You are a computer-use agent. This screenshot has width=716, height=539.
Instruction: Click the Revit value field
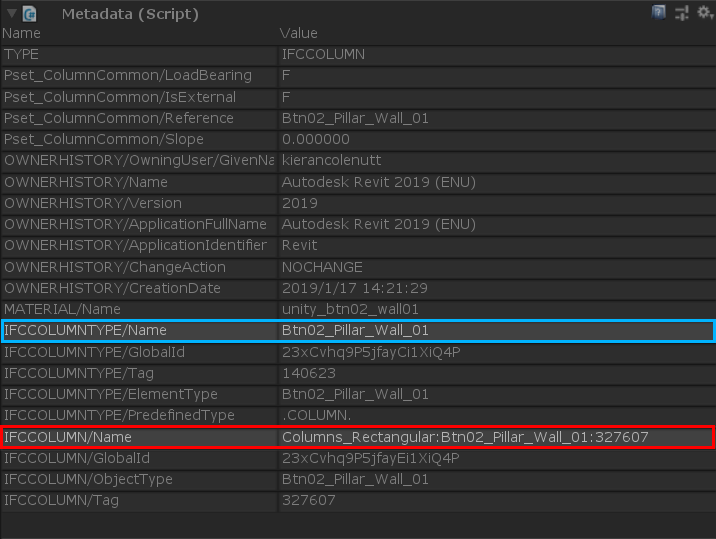point(497,245)
